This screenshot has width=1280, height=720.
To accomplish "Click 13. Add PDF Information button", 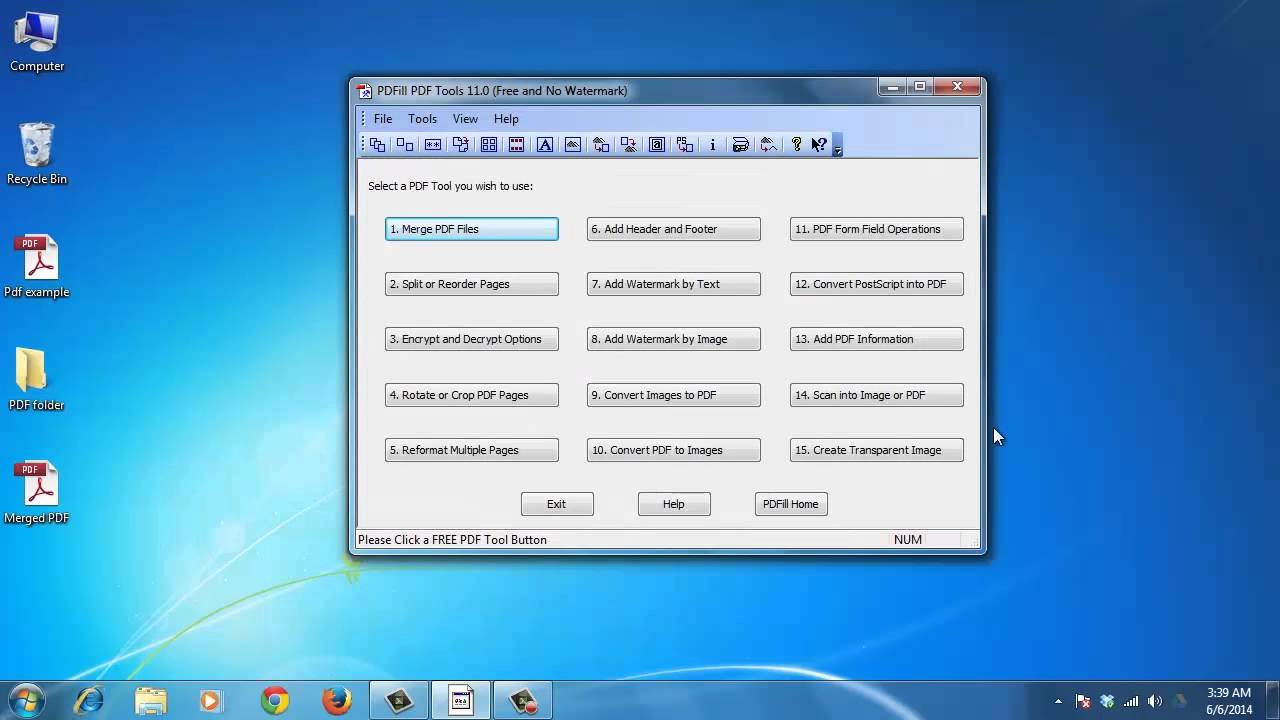I will (877, 339).
